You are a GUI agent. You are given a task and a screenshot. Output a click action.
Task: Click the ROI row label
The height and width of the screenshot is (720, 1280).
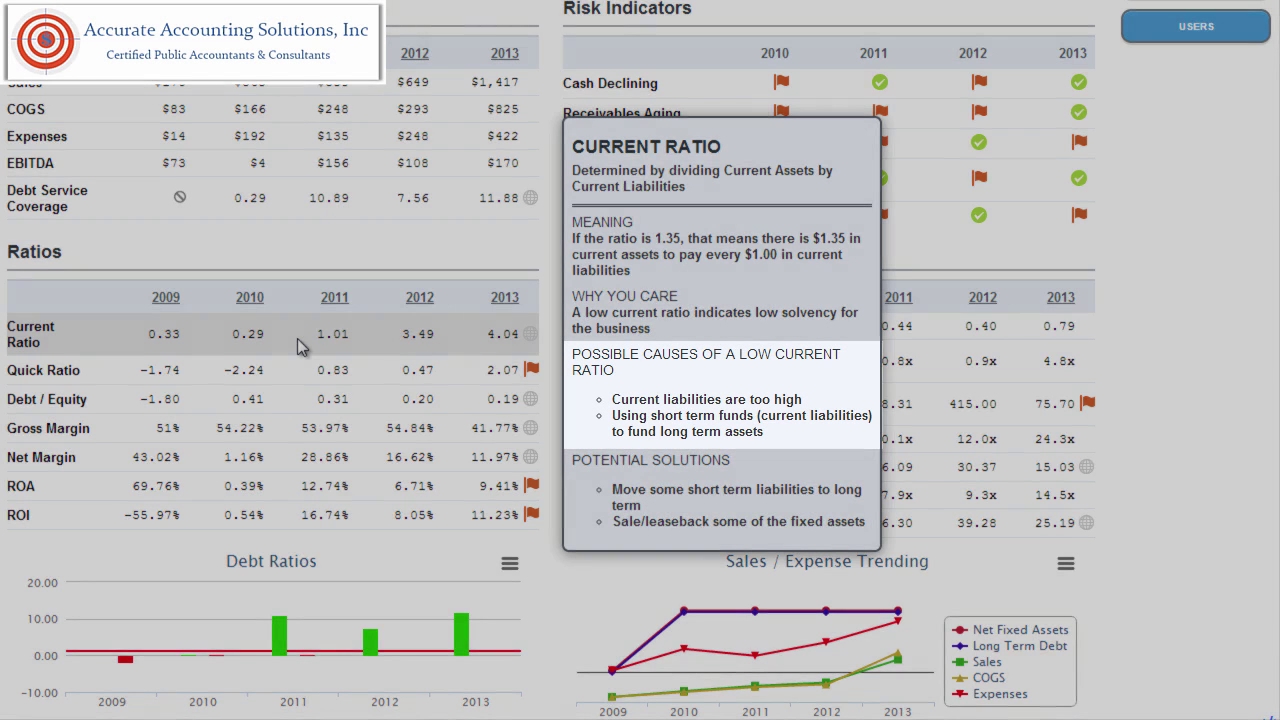(18, 515)
